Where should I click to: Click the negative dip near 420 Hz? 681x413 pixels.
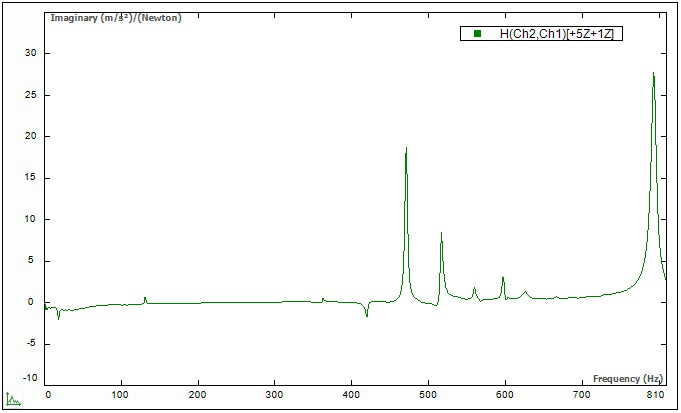pos(367,316)
